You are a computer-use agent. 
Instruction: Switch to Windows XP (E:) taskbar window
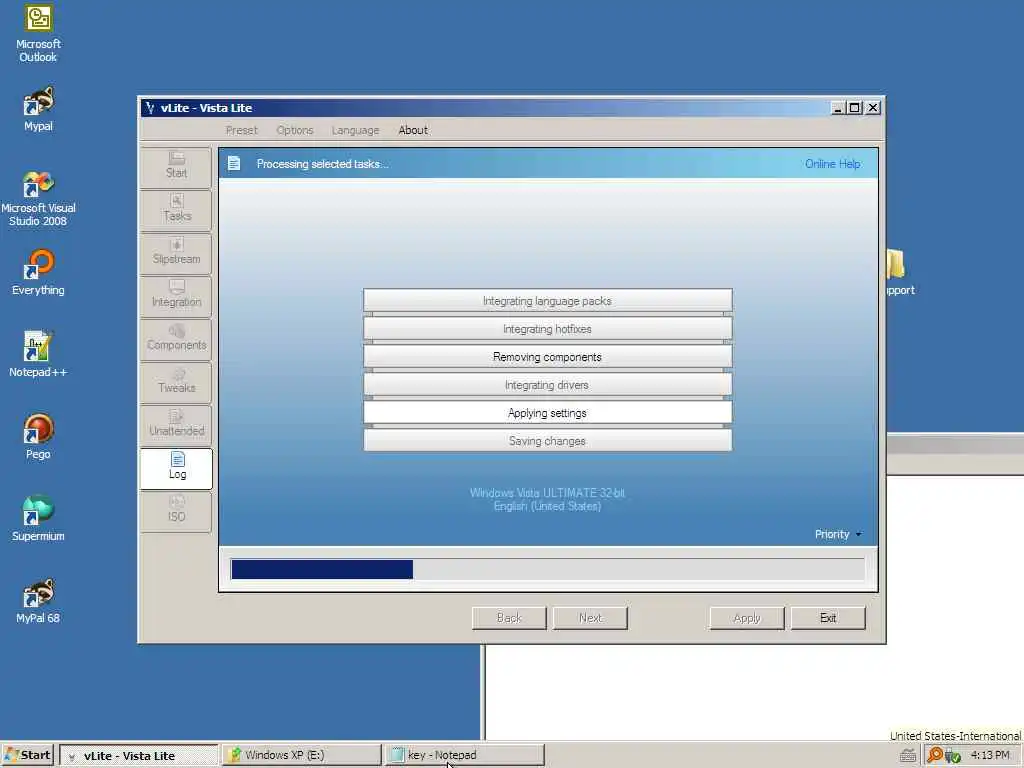301,755
